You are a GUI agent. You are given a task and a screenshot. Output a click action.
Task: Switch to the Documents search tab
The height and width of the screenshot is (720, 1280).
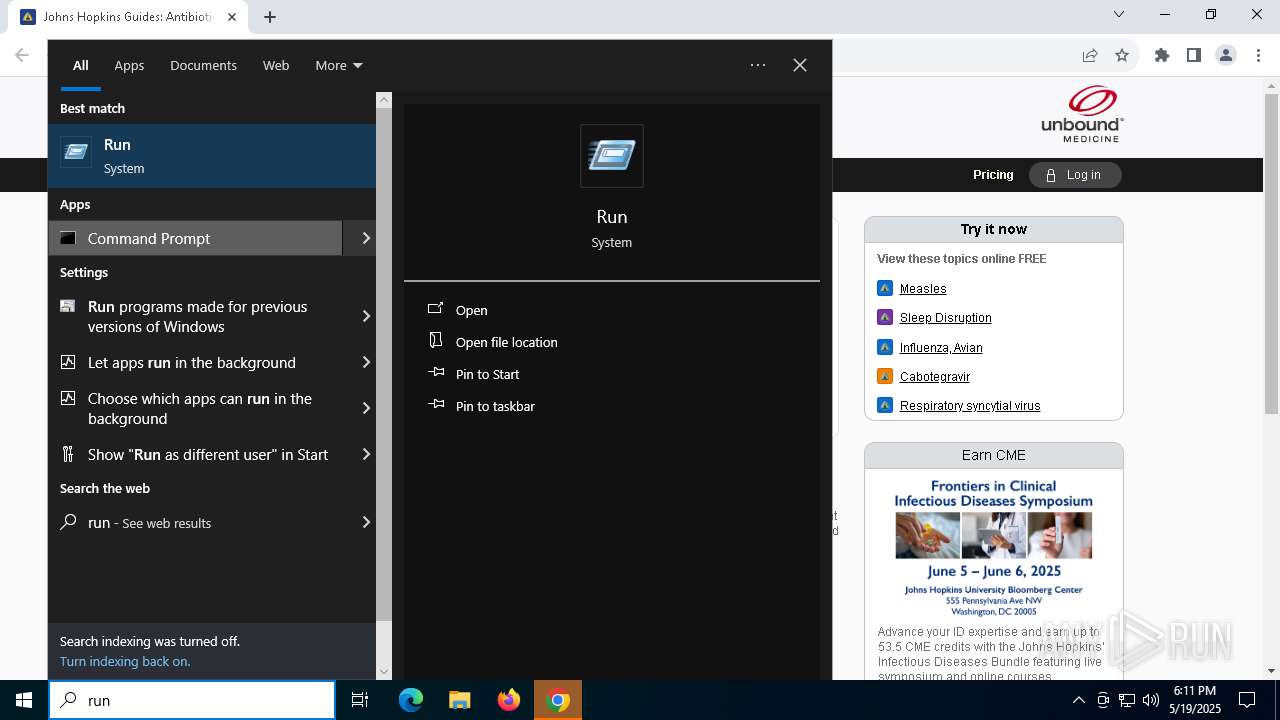click(203, 66)
